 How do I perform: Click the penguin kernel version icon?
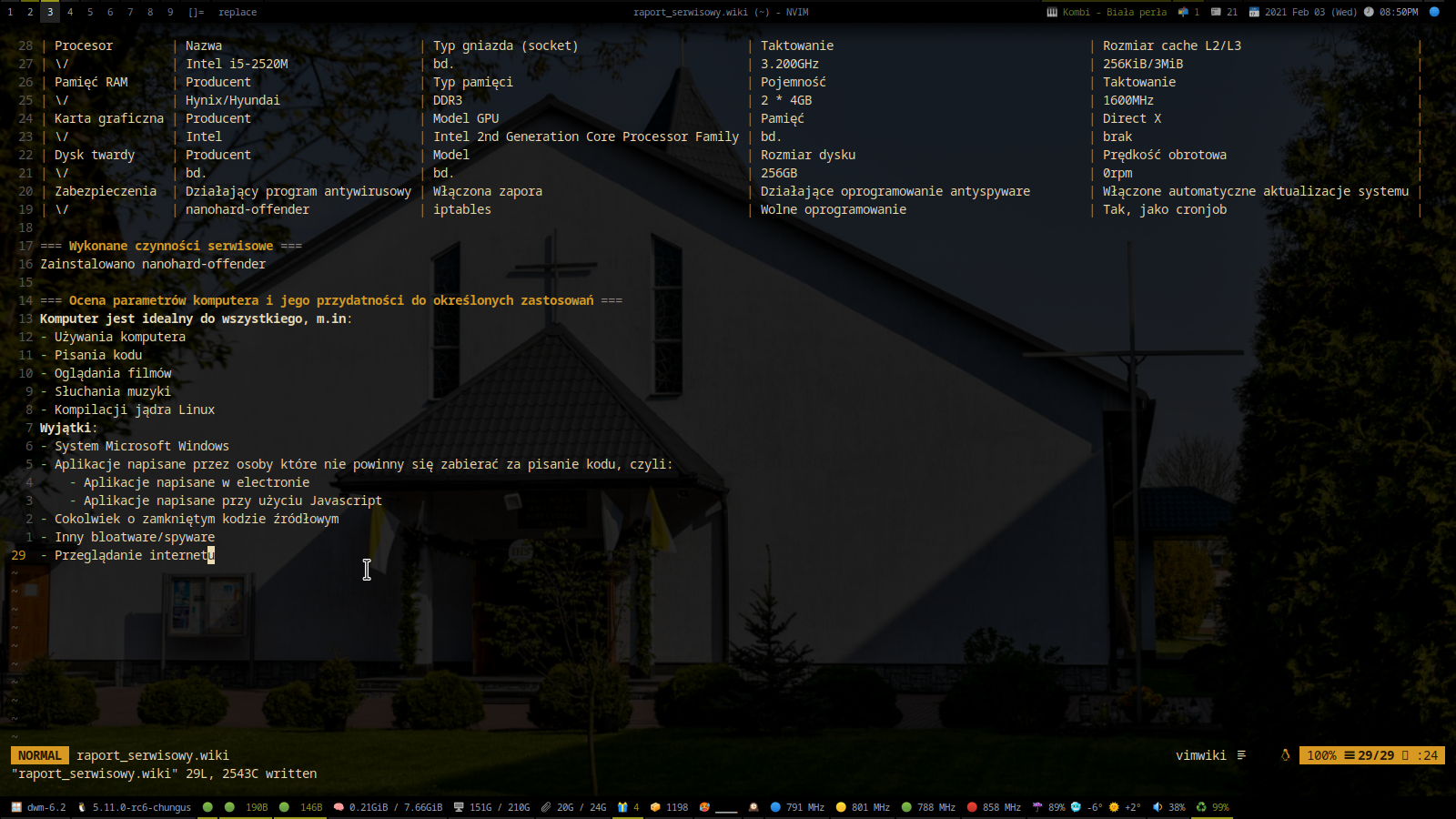point(82,807)
